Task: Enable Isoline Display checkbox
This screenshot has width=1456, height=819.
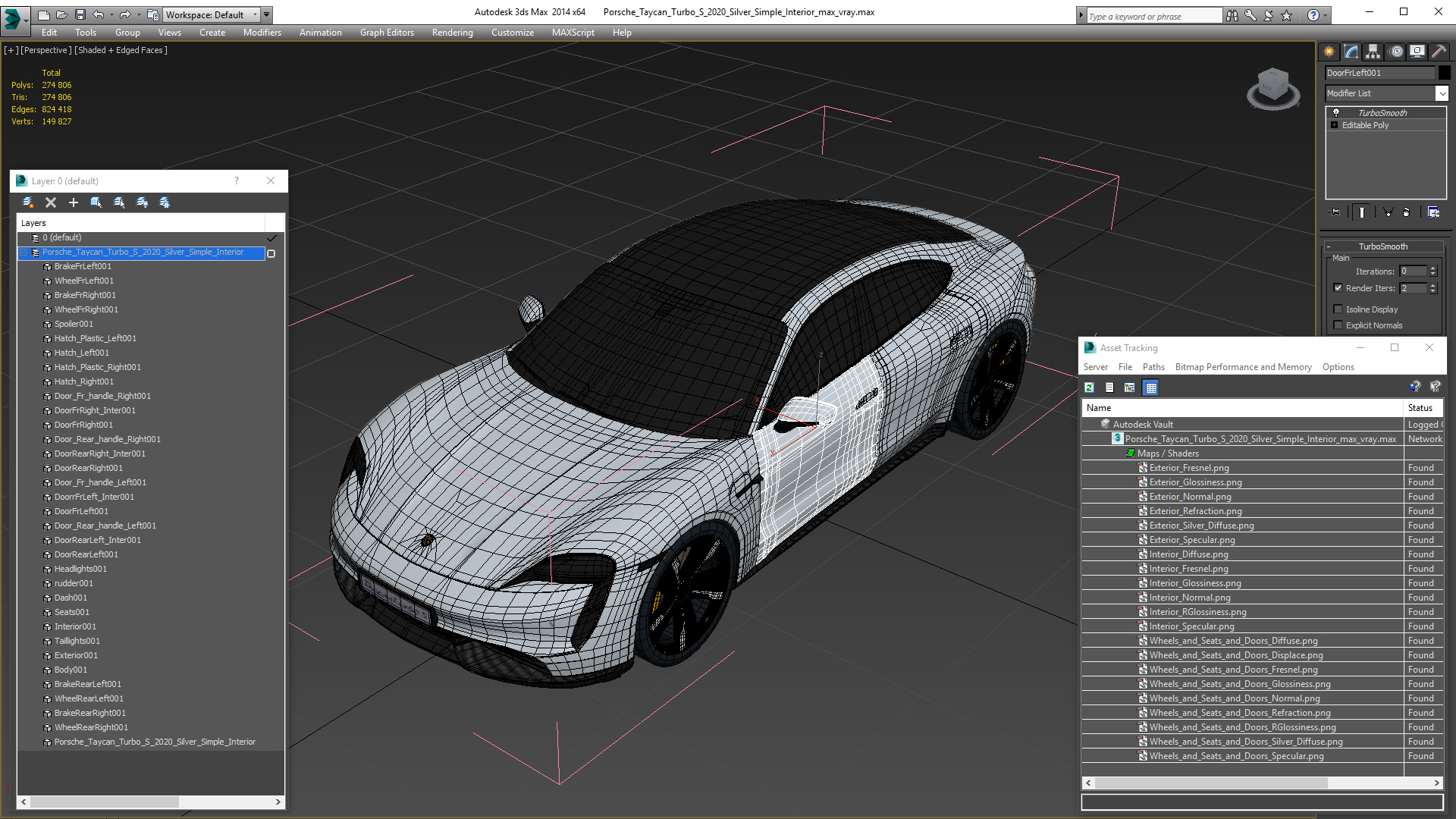Action: coord(1338,309)
